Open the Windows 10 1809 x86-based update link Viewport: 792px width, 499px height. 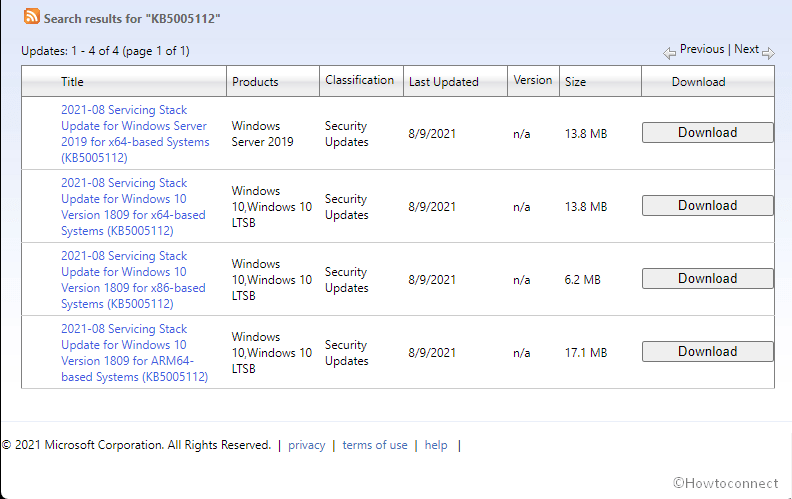[133, 280]
